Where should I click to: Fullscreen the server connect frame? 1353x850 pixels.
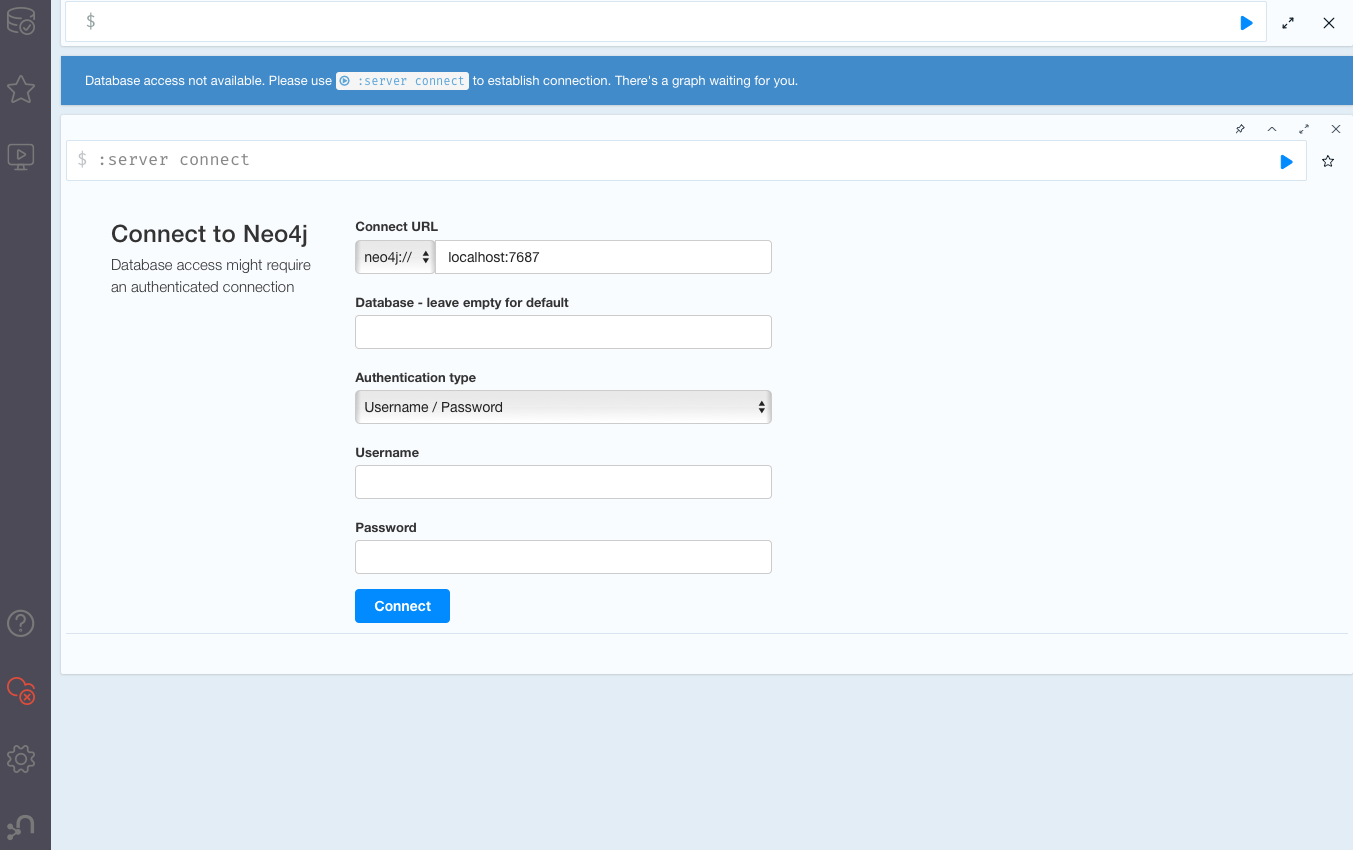click(1304, 129)
